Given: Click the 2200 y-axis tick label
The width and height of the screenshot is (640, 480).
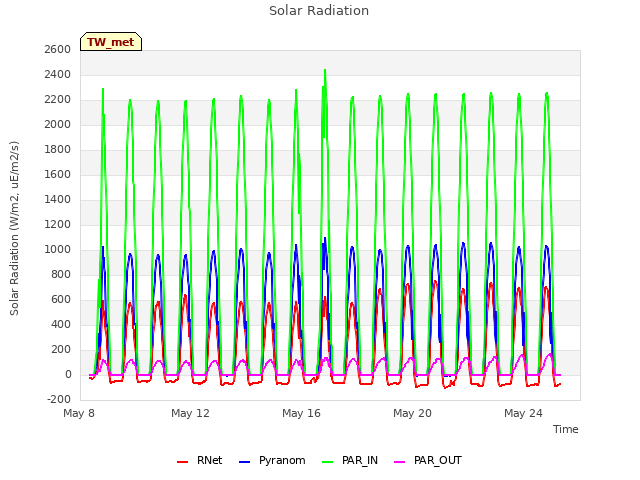Looking at the screenshot, I should tap(58, 100).
